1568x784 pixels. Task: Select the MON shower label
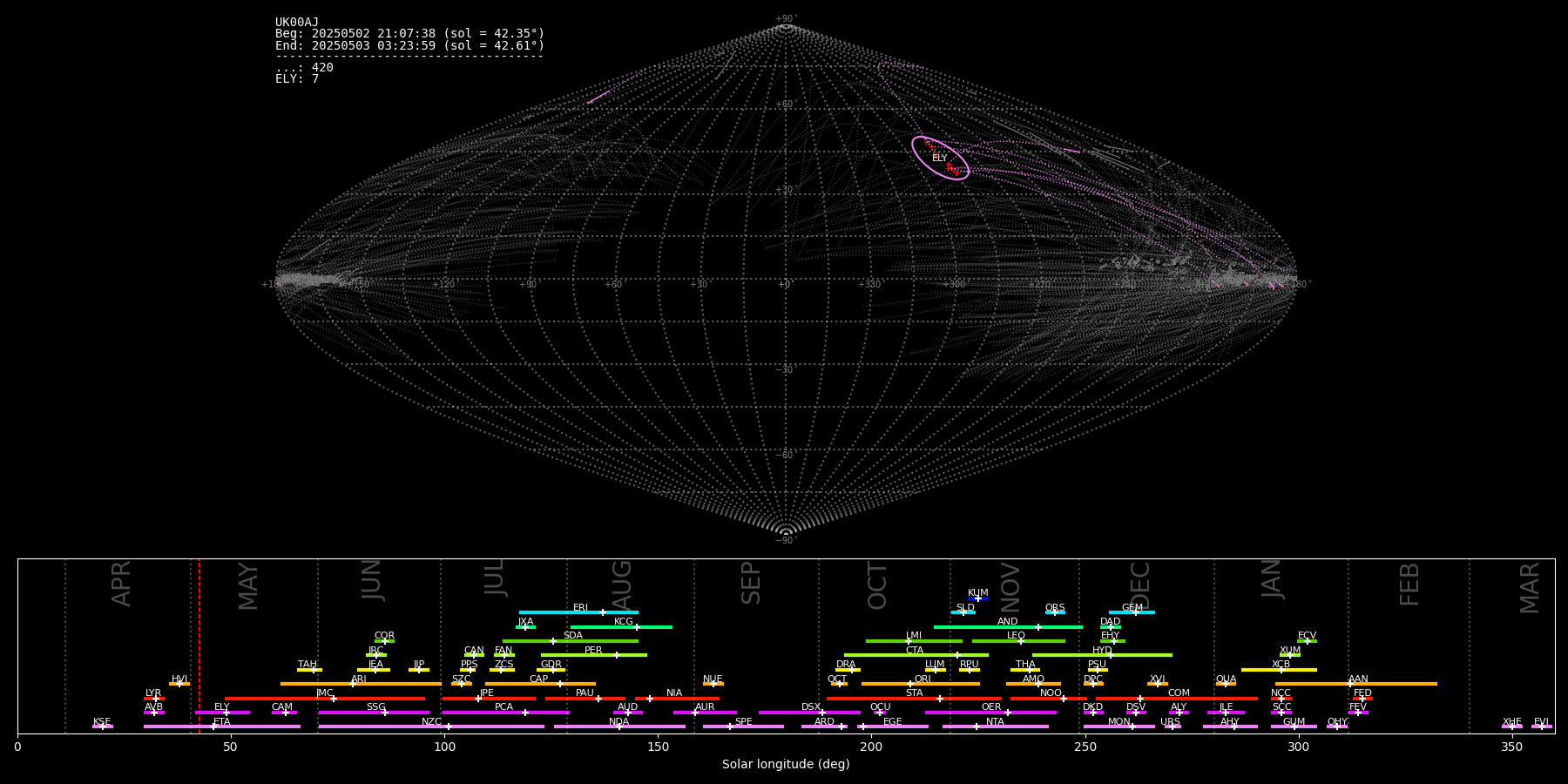click(x=1119, y=721)
